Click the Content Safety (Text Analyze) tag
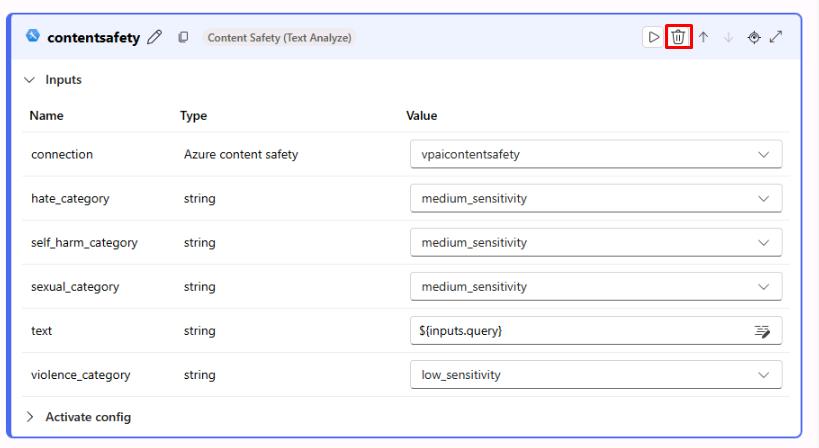The image size is (819, 448). click(x=279, y=38)
